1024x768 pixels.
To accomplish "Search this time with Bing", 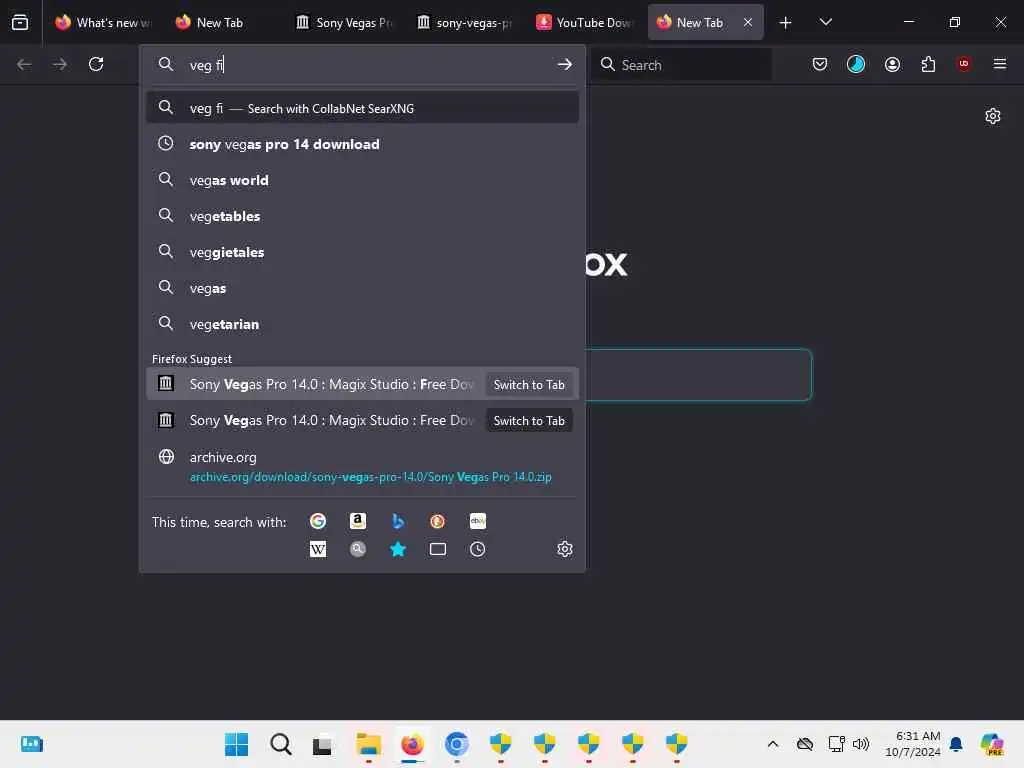I will 398,521.
